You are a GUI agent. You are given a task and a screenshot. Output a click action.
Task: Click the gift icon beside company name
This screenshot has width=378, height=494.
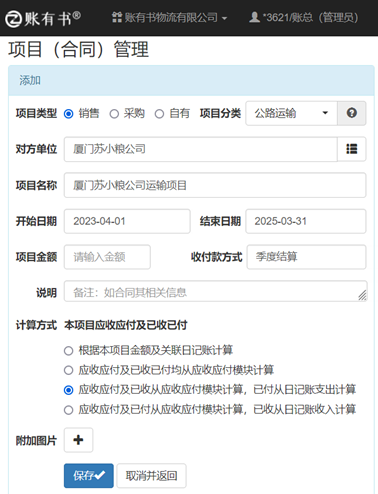tap(117, 18)
